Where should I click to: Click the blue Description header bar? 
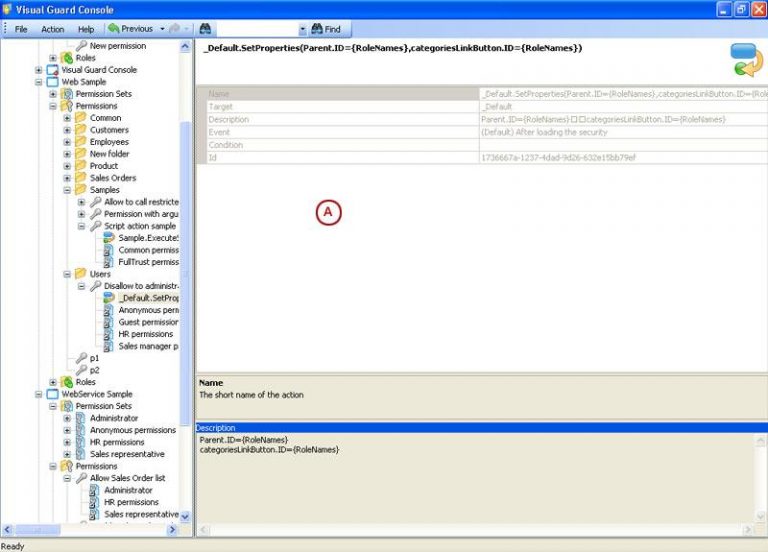point(481,428)
